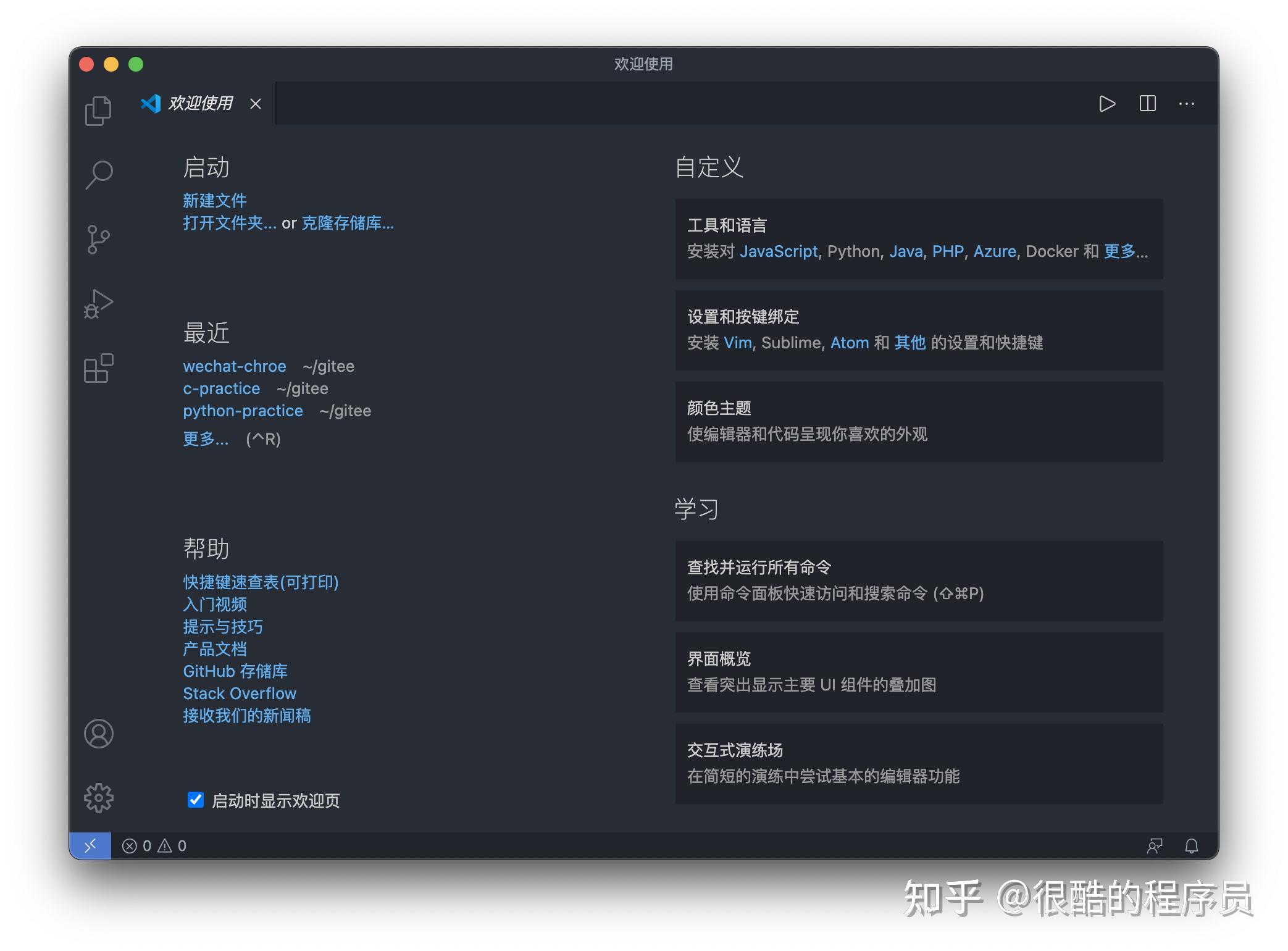
Task: Click the Split Editor icon
Action: [x=1147, y=103]
